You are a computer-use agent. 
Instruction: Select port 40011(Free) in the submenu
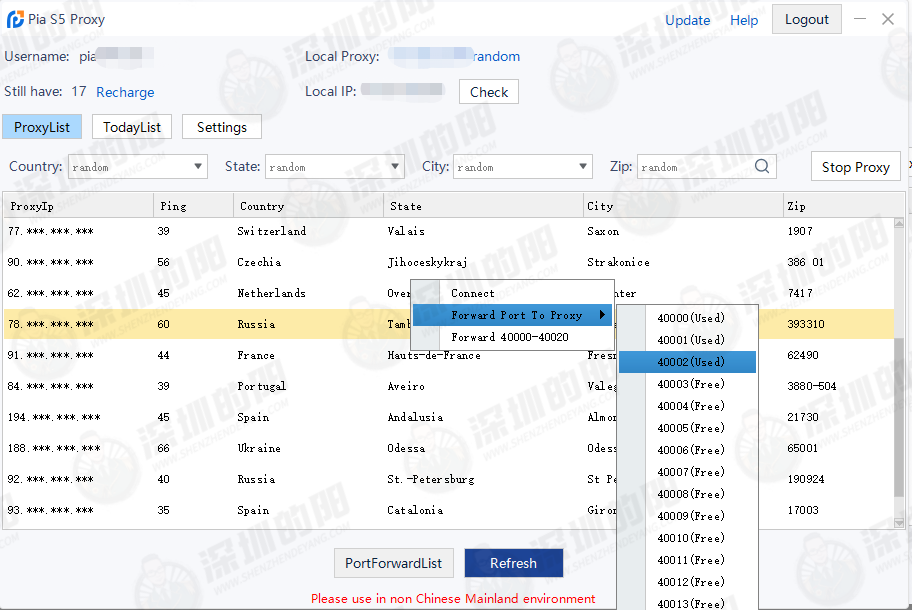(x=687, y=560)
